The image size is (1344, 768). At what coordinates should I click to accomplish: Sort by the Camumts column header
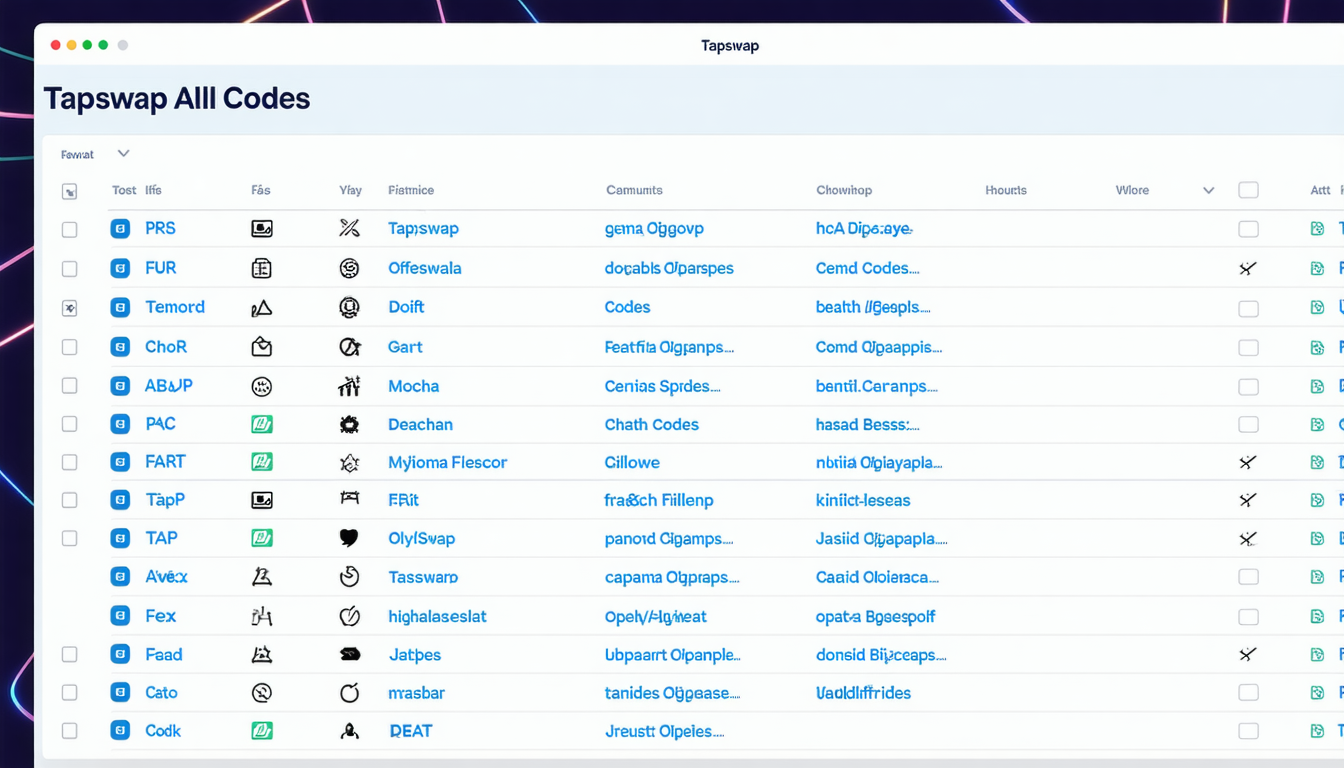[x=634, y=190]
